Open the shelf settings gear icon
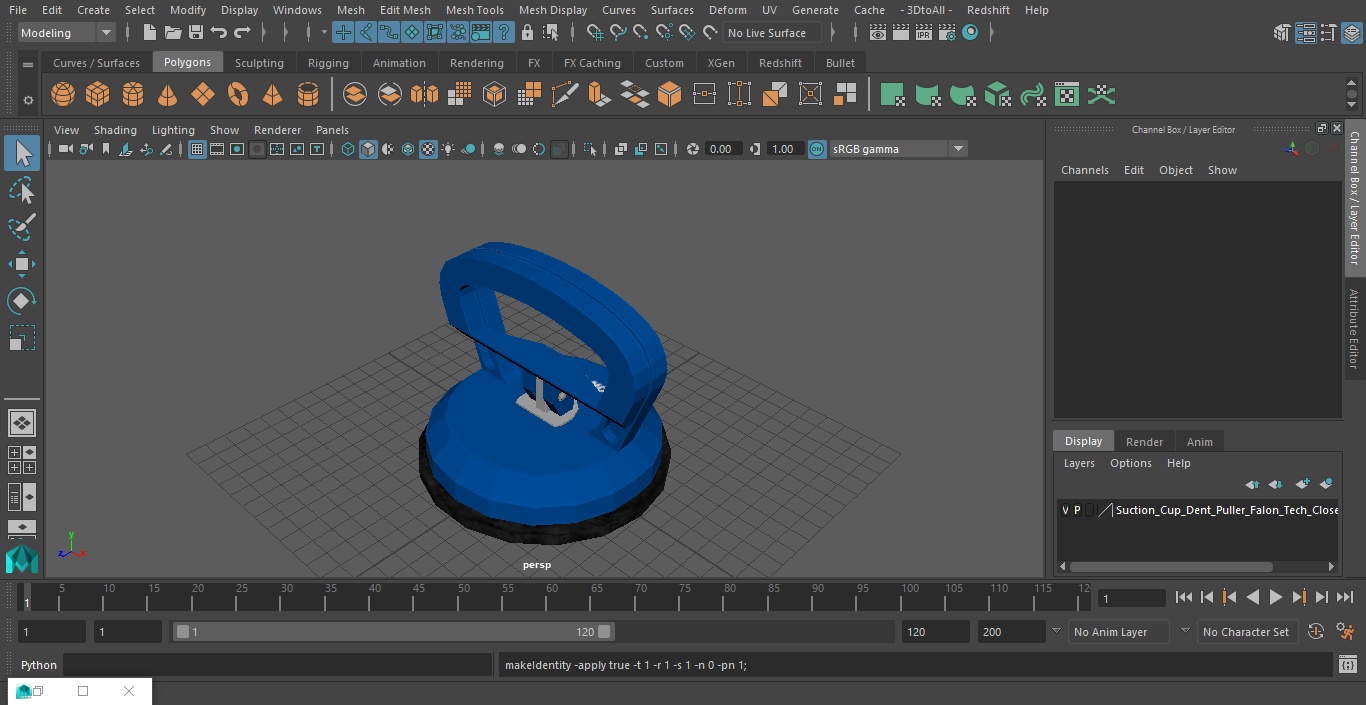 pos(28,99)
